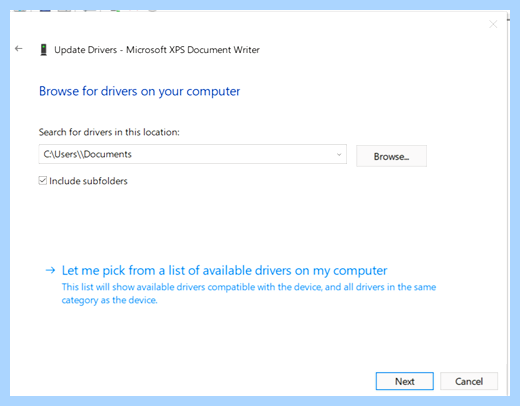Expand the driver location dropdown arrow
This screenshot has height=406, width=520.
(339, 154)
